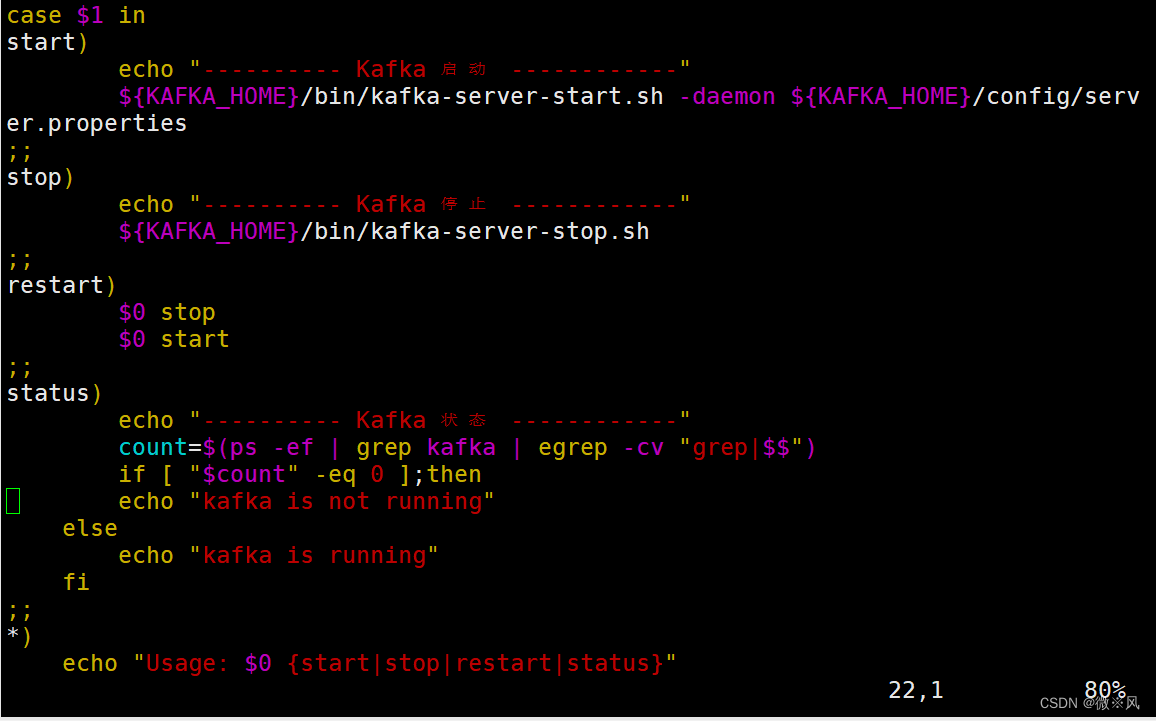Click the "egrep -cv" pipeline segment
The image size is (1156, 721).
601,447
